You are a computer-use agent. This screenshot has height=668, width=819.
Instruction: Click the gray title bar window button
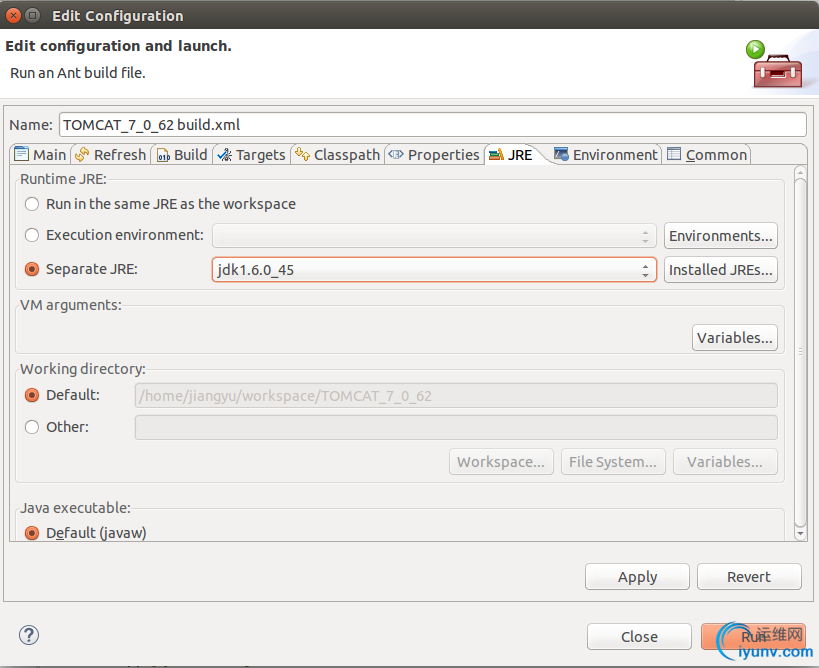tap(32, 16)
